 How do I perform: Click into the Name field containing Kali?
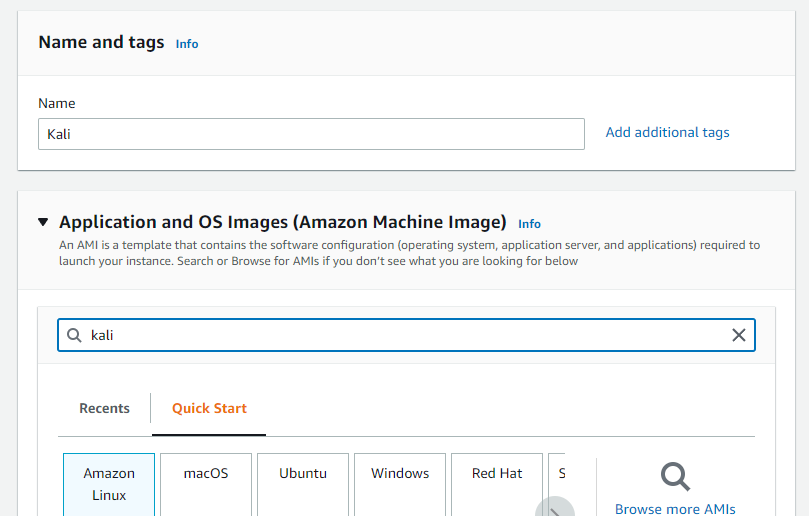pos(311,134)
